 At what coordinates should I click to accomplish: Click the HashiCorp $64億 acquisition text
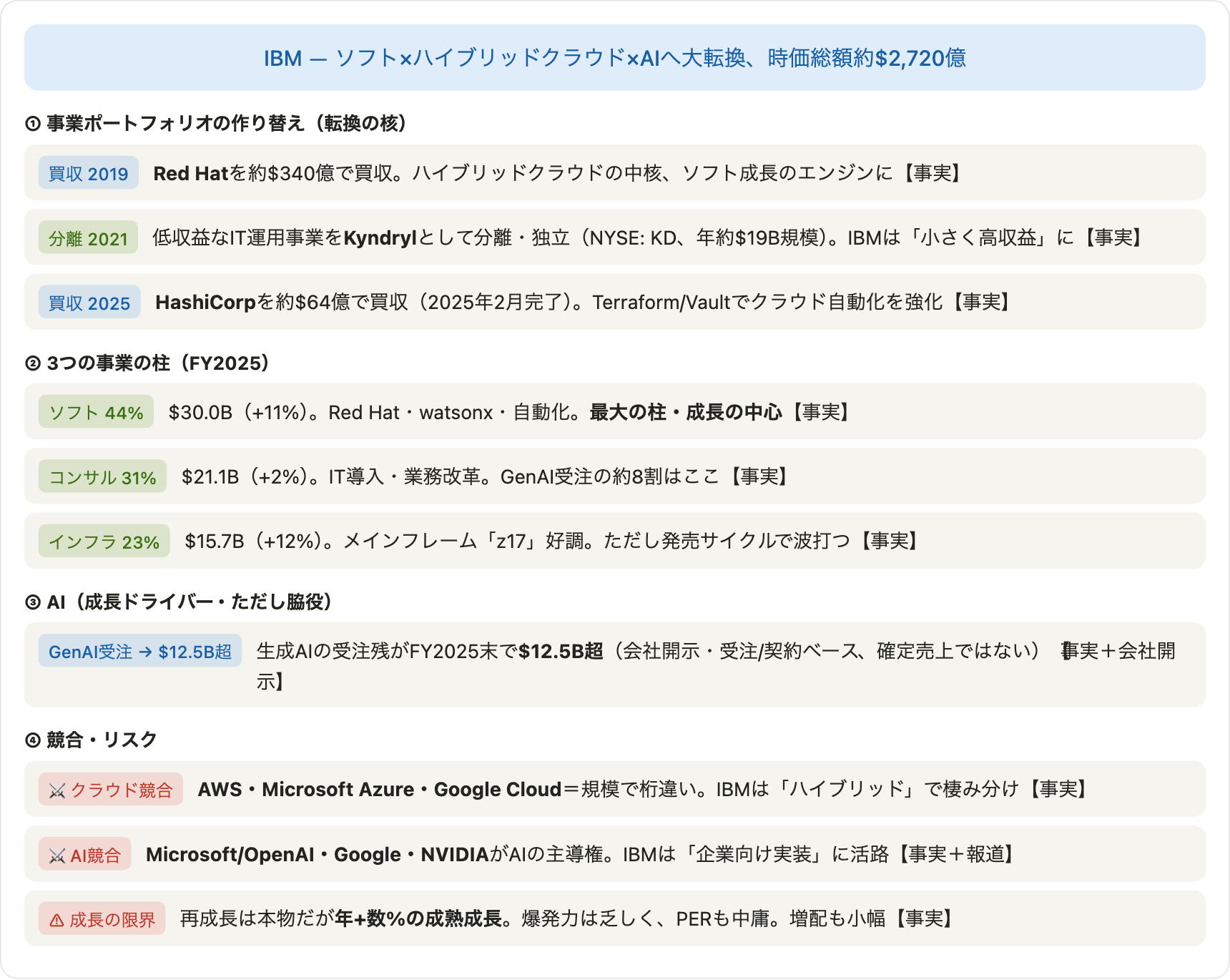[x=584, y=303]
